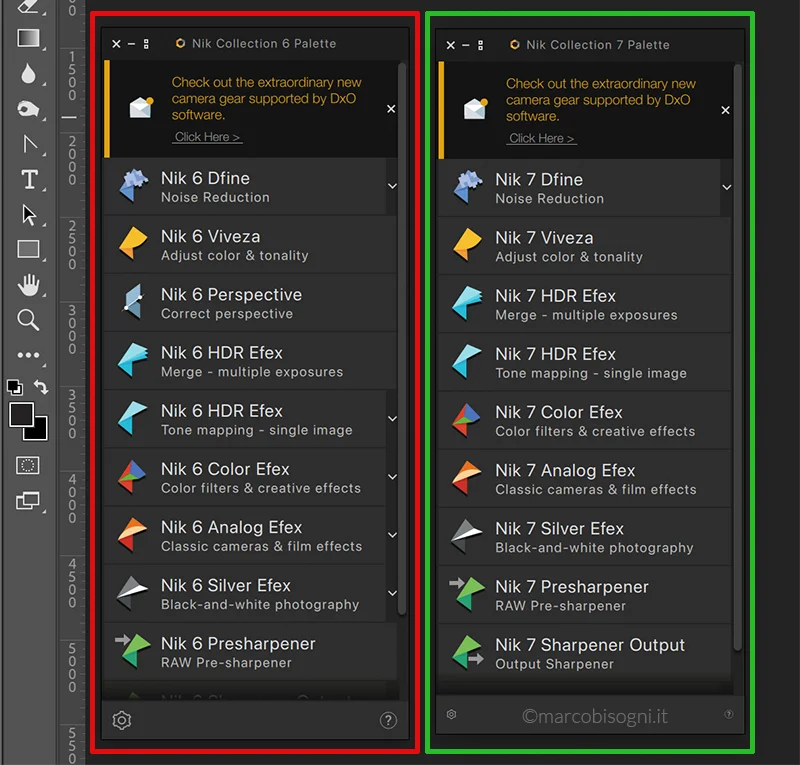The width and height of the screenshot is (800, 765).
Task: Follow the Click Here link in Nik 6 palette
Action: tap(207, 137)
